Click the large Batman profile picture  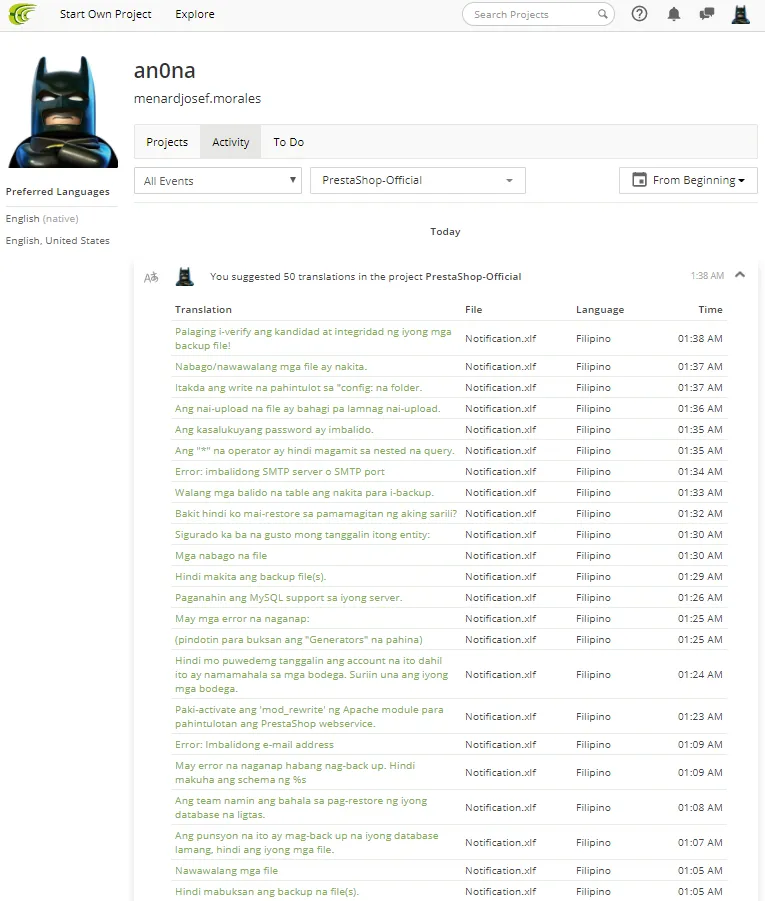point(63,112)
